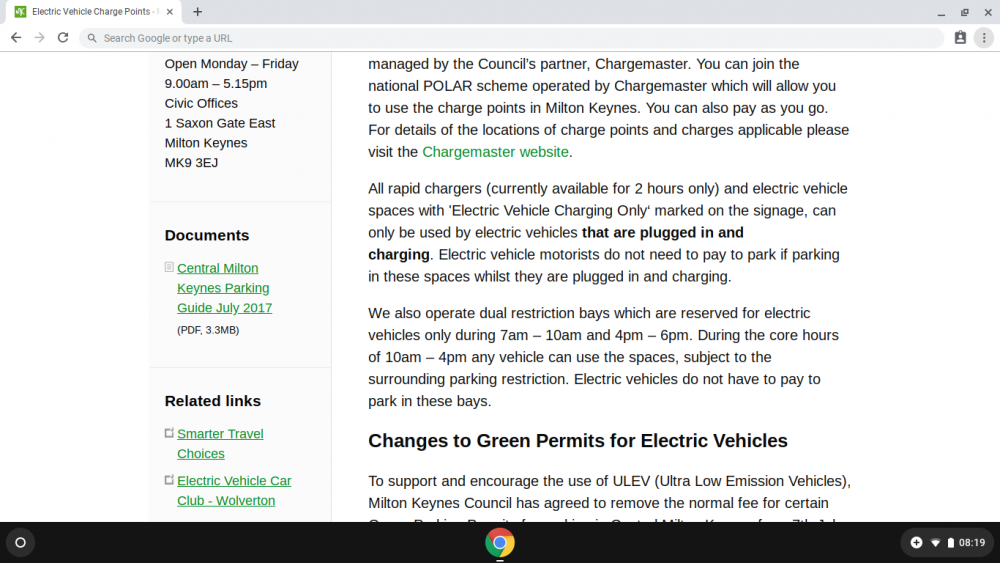The height and width of the screenshot is (563, 1000).
Task: Reload the current page
Action: [62, 38]
